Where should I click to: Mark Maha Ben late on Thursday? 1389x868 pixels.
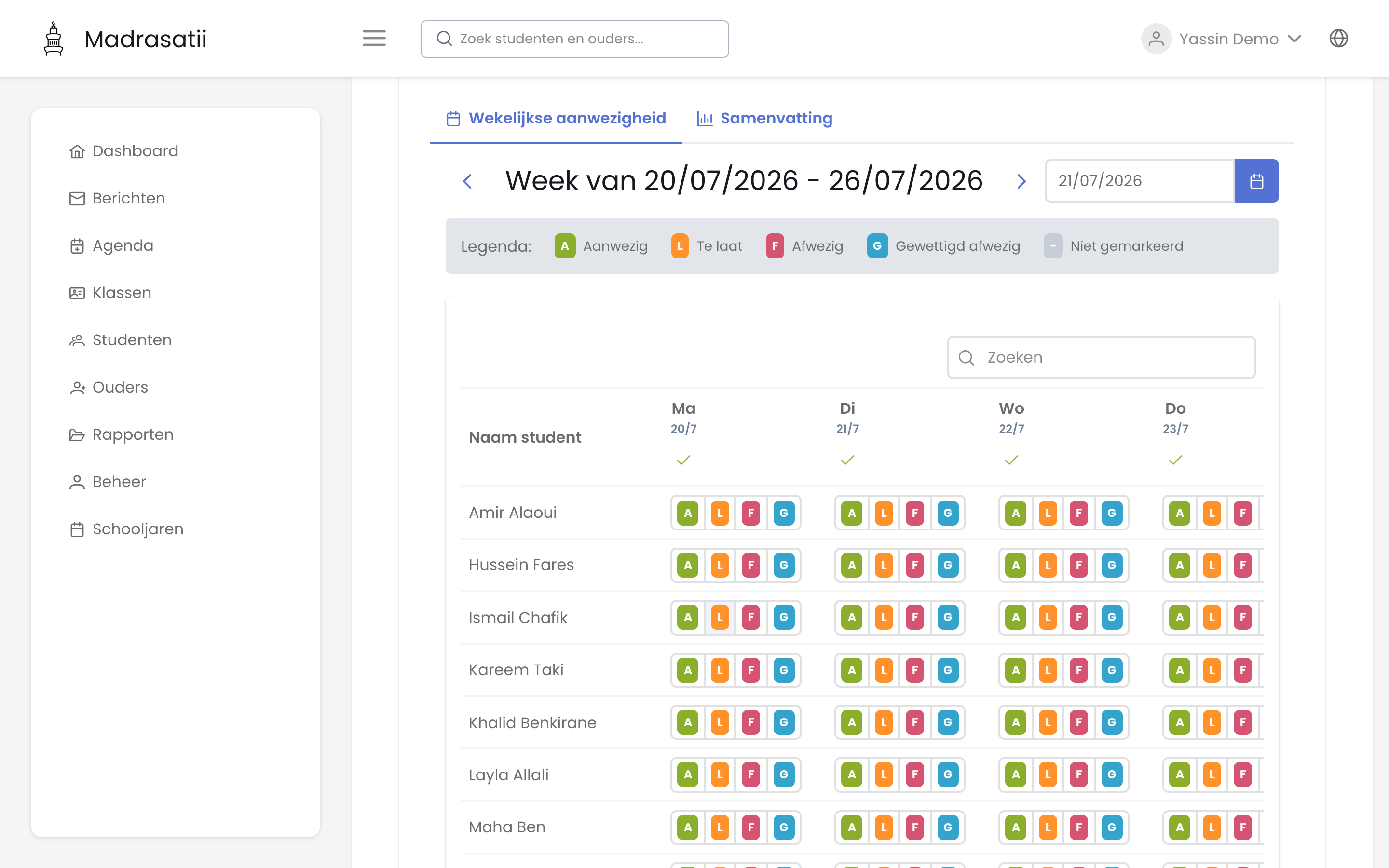tap(1212, 827)
